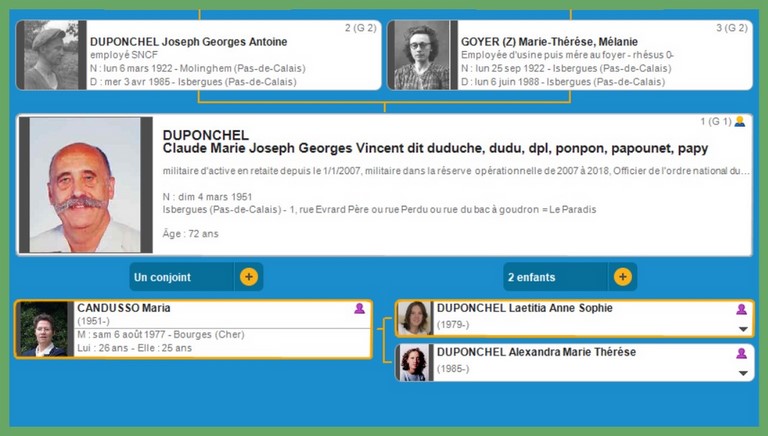
Task: Click the large portrait of Claude DUPONCHEL
Action: (x=85, y=185)
